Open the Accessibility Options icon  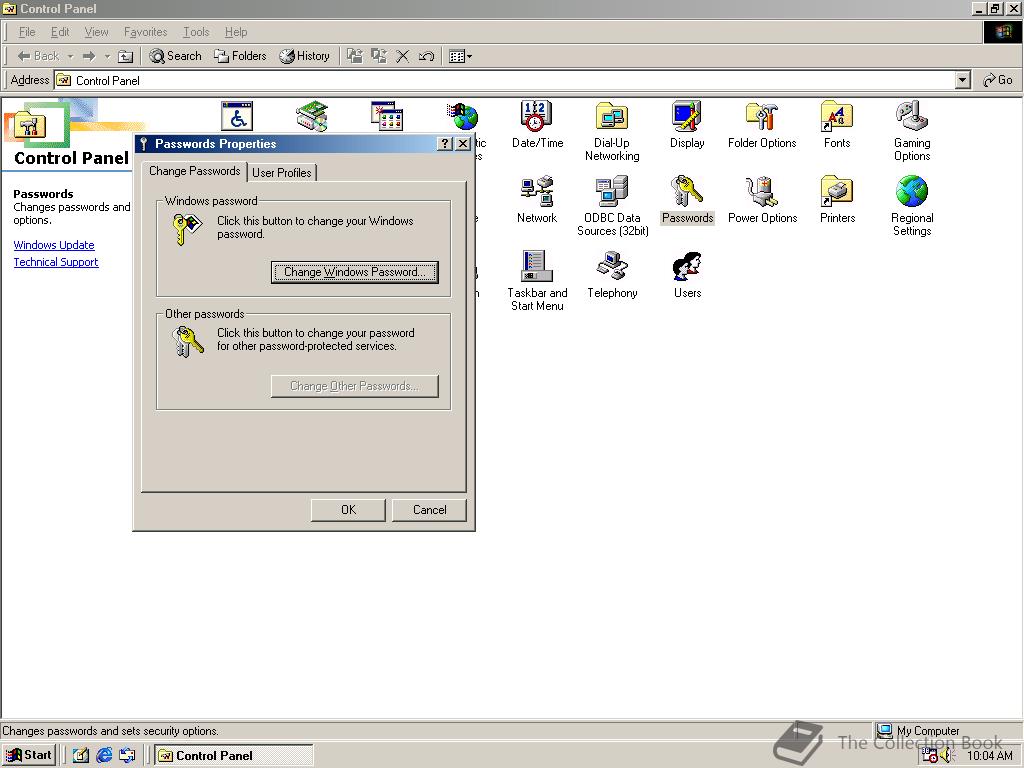(x=236, y=116)
